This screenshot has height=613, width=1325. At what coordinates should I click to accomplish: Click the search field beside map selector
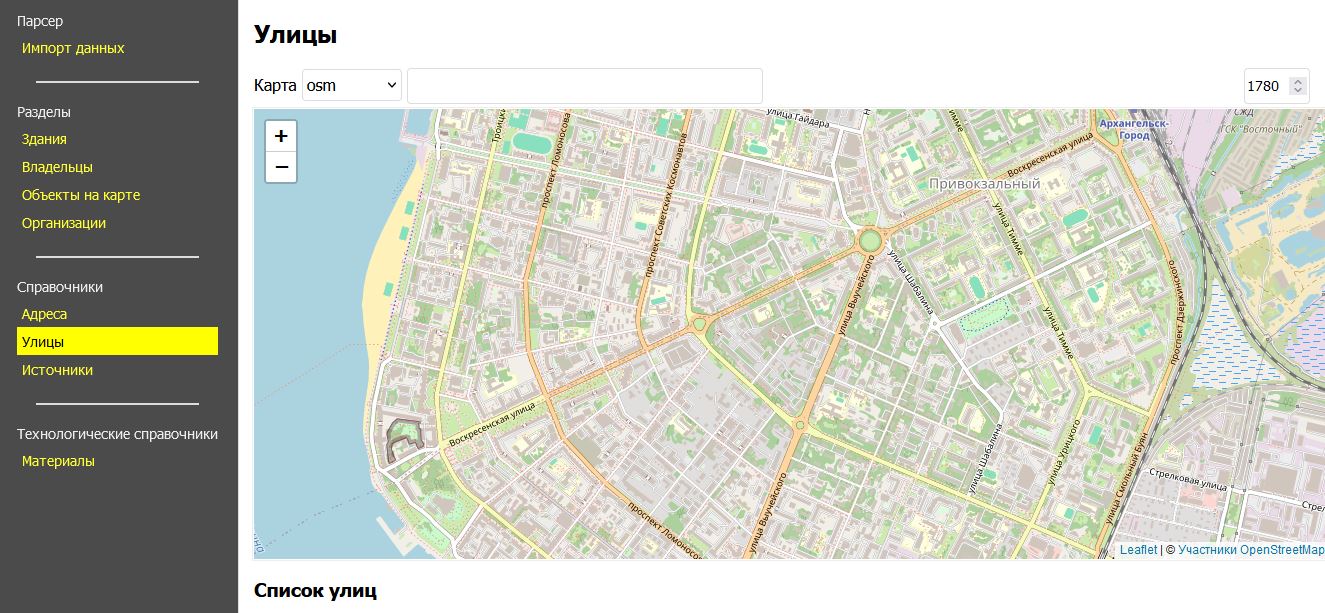pos(584,86)
